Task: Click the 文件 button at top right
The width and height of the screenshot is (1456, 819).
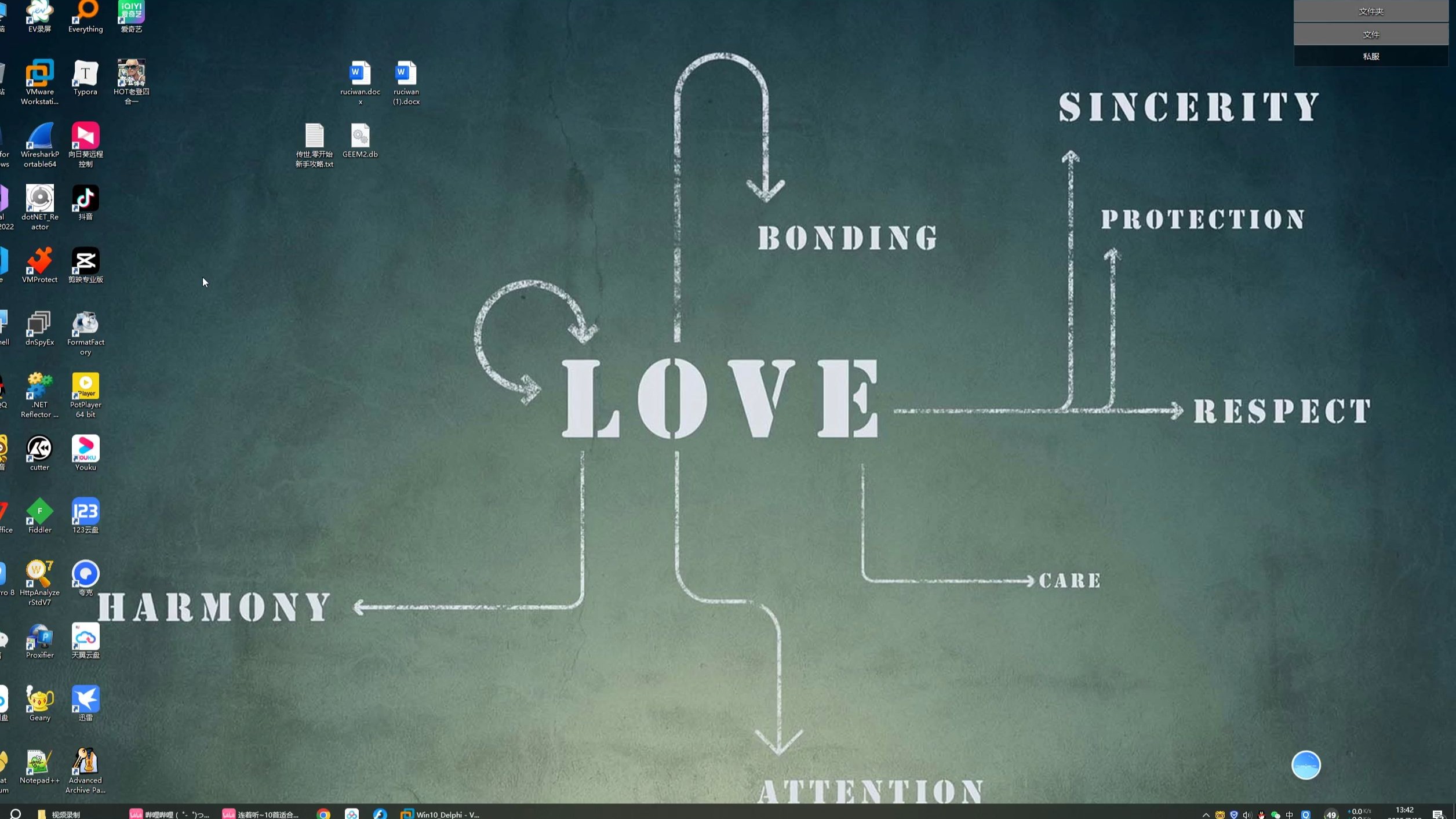Action: point(1371,34)
